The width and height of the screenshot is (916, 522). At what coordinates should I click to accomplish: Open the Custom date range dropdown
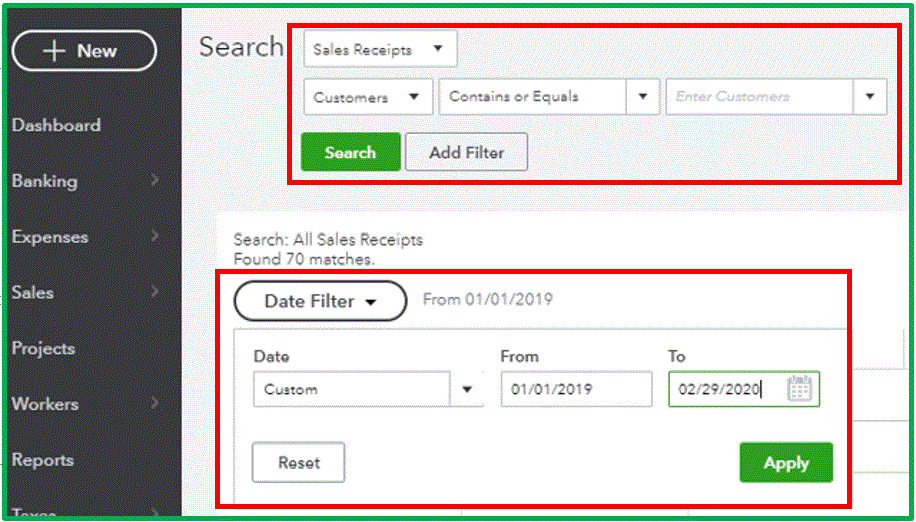(x=367, y=390)
